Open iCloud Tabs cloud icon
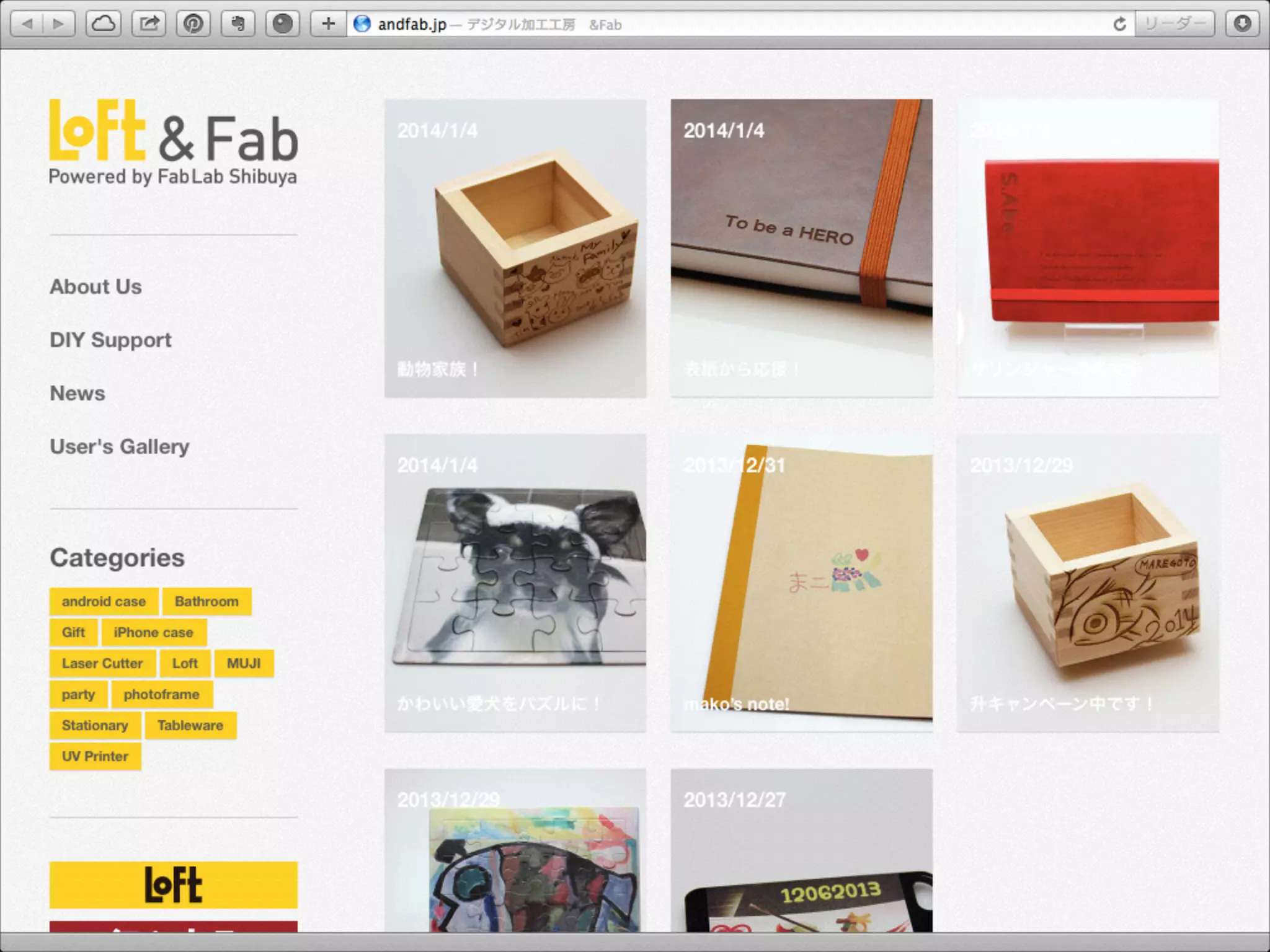Screen dimensions: 1270x952 (103, 24)
